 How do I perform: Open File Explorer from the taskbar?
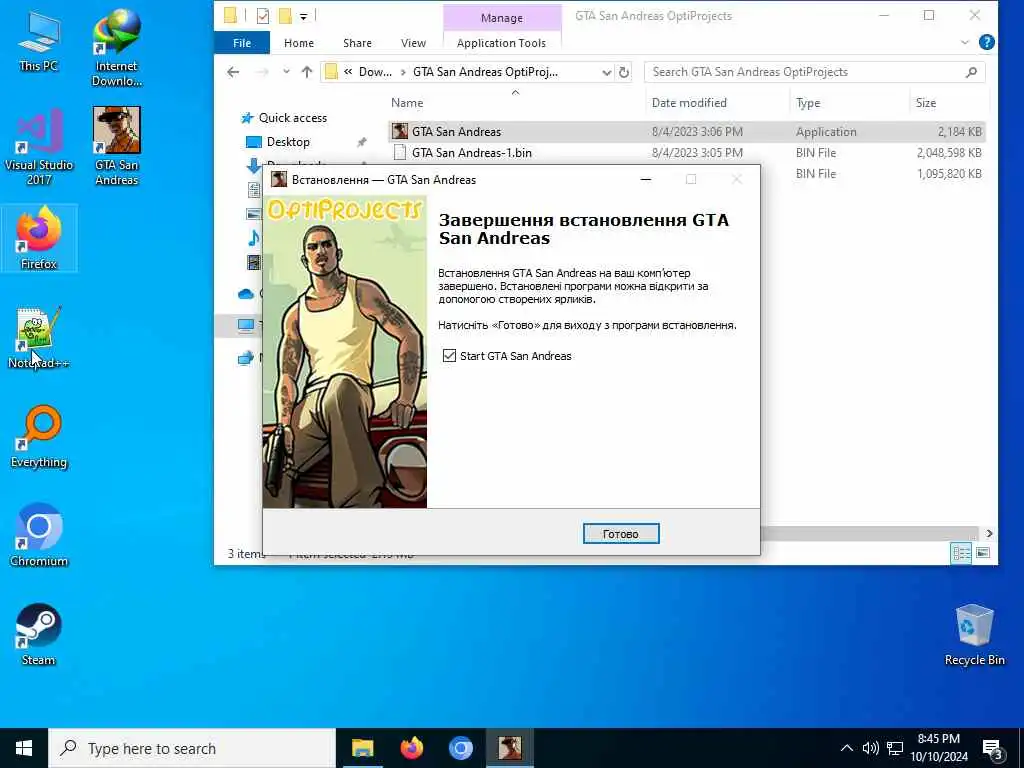click(362, 748)
